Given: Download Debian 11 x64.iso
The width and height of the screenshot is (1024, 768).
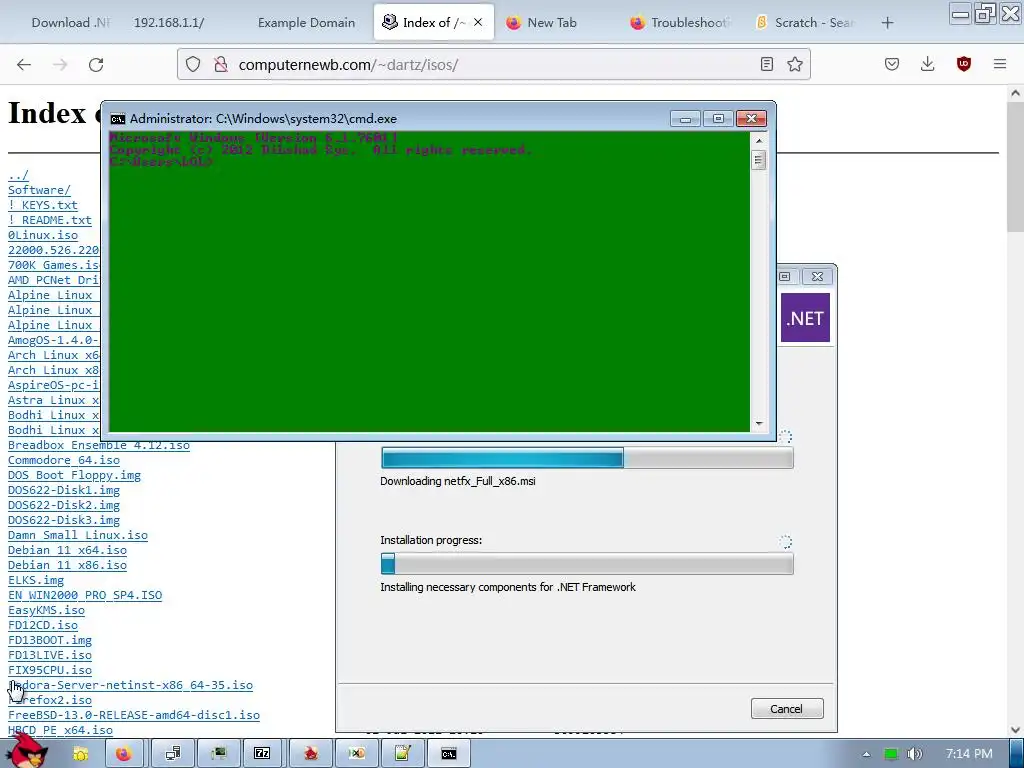Looking at the screenshot, I should (x=67, y=550).
